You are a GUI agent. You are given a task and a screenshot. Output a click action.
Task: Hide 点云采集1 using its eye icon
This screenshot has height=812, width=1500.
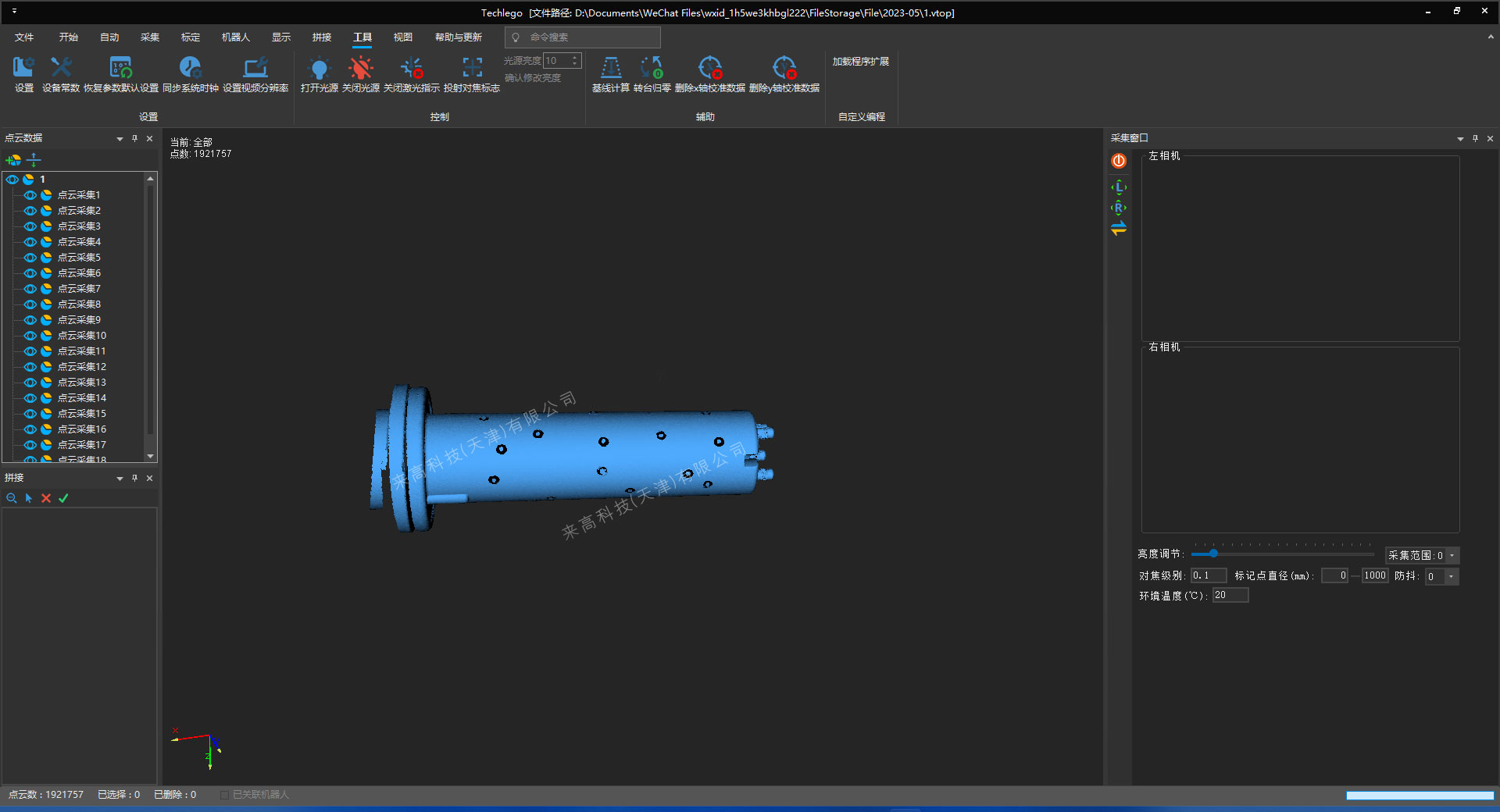pos(30,195)
